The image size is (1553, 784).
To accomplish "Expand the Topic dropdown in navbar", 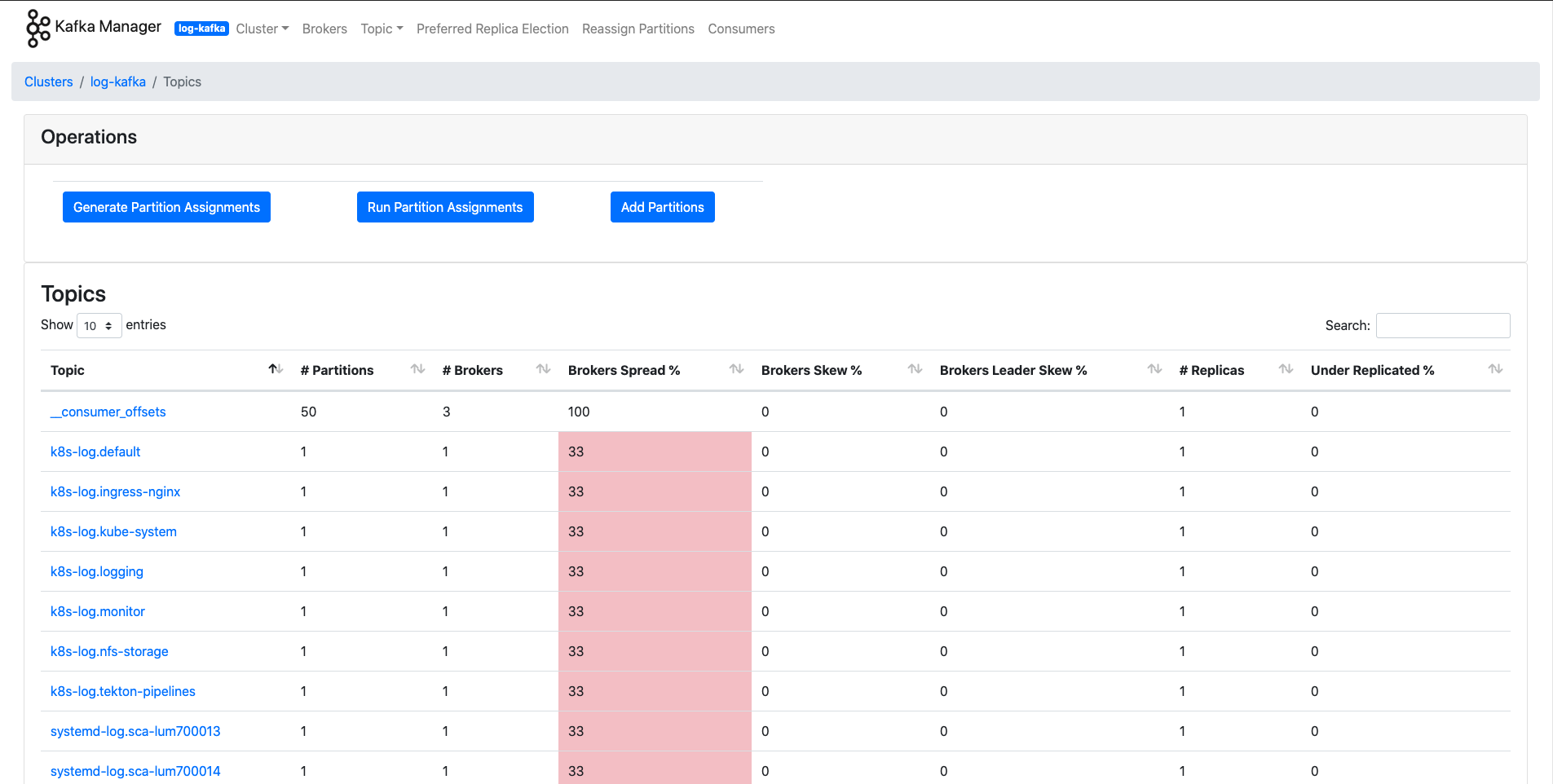I will click(382, 29).
